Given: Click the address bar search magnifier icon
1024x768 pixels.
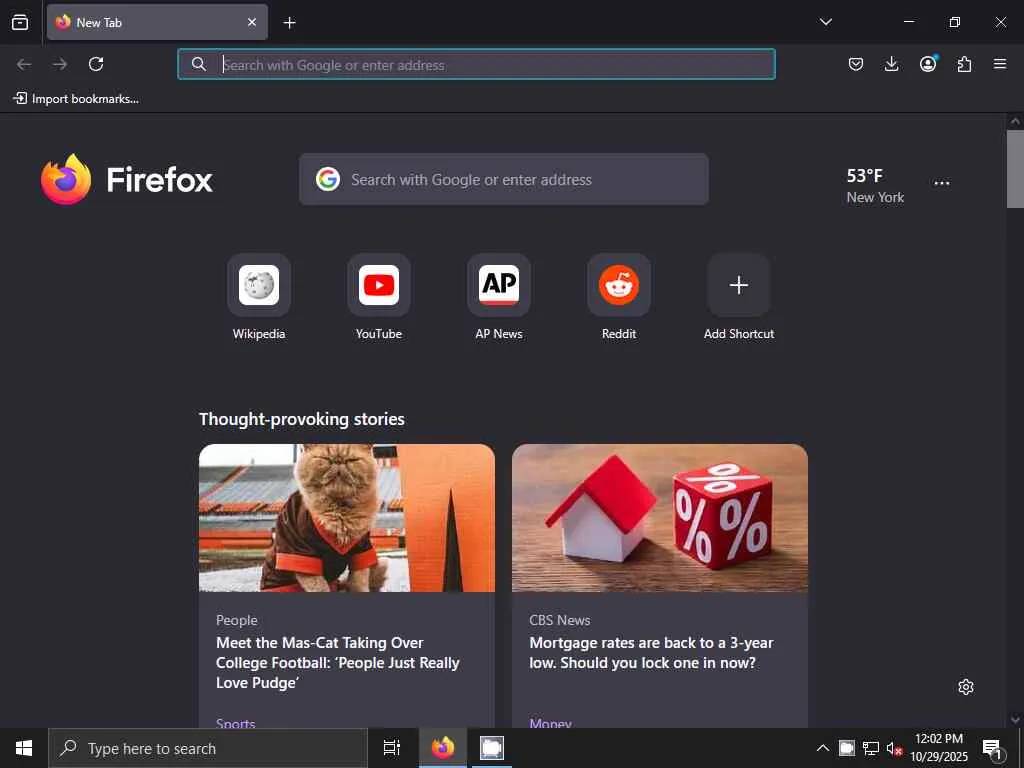Looking at the screenshot, I should click(x=199, y=64).
